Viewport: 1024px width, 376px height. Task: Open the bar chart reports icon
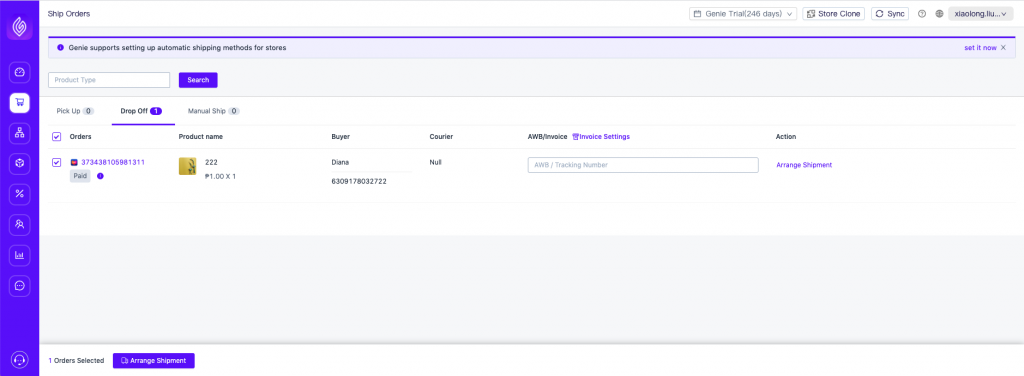[x=20, y=255]
